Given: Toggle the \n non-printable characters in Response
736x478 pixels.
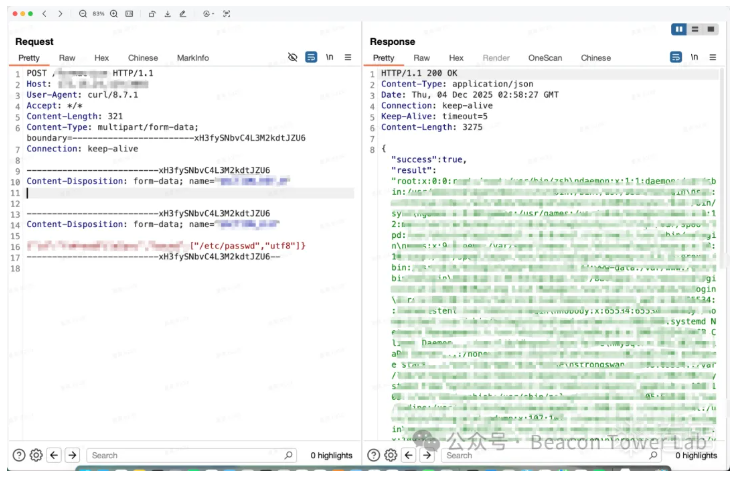Looking at the screenshot, I should (x=694, y=57).
